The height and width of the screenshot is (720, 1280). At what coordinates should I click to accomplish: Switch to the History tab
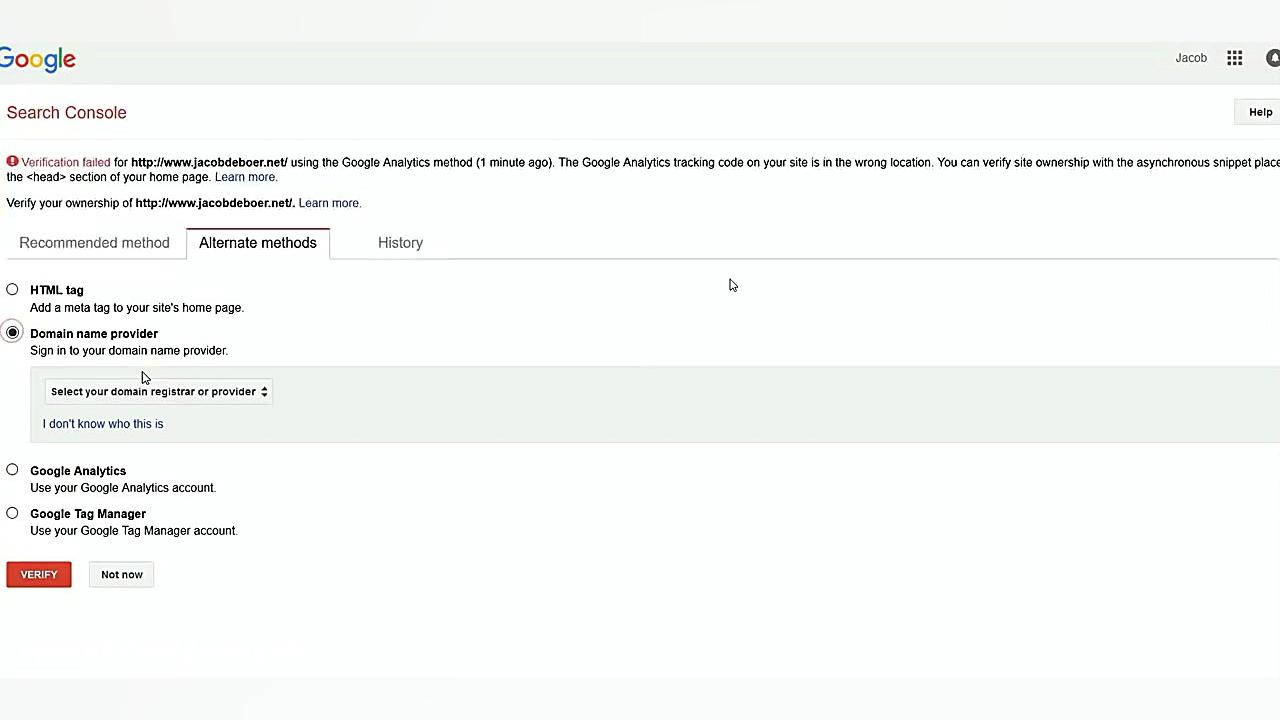(400, 243)
